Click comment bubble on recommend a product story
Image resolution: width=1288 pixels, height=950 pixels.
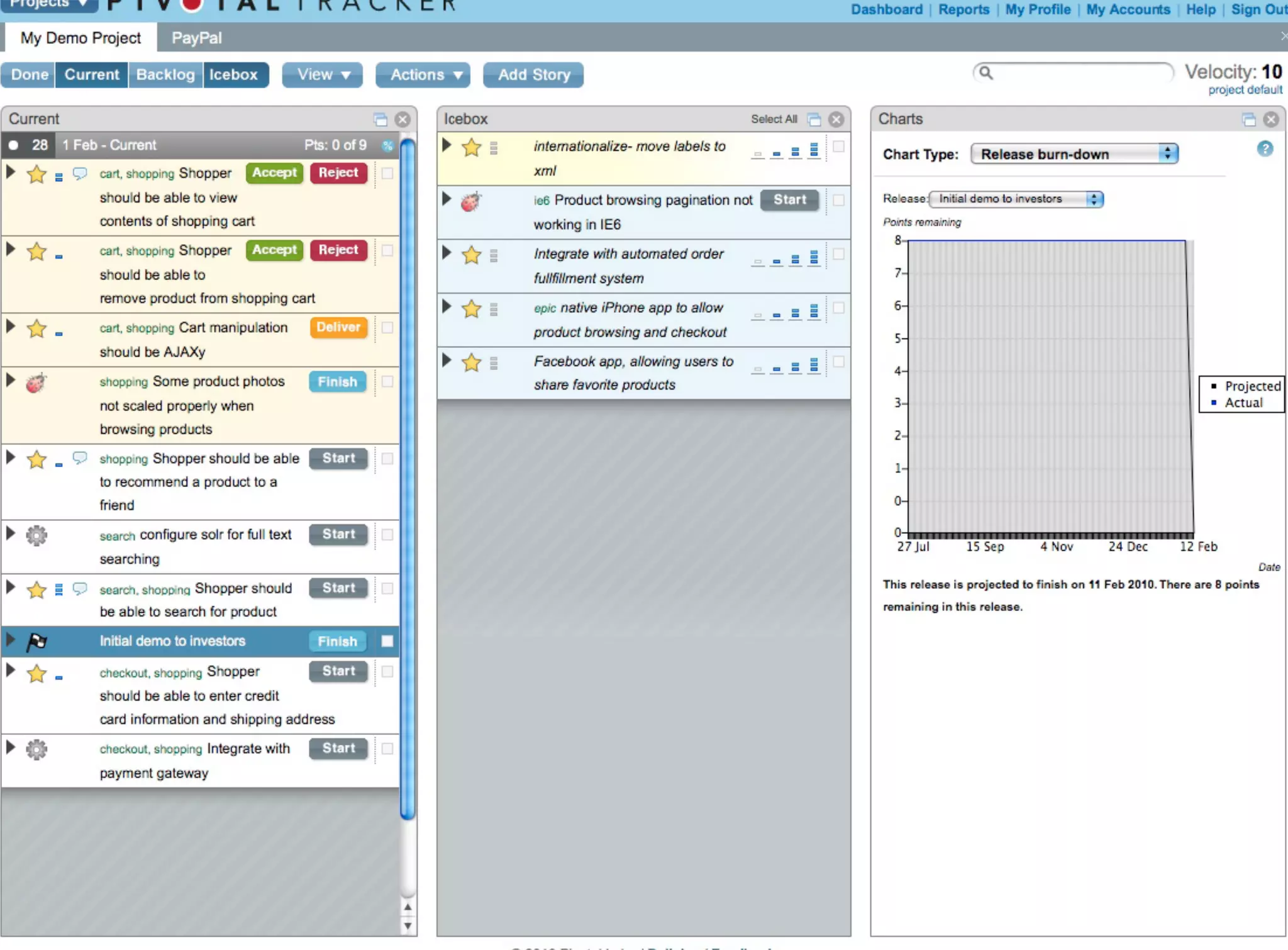[x=80, y=458]
